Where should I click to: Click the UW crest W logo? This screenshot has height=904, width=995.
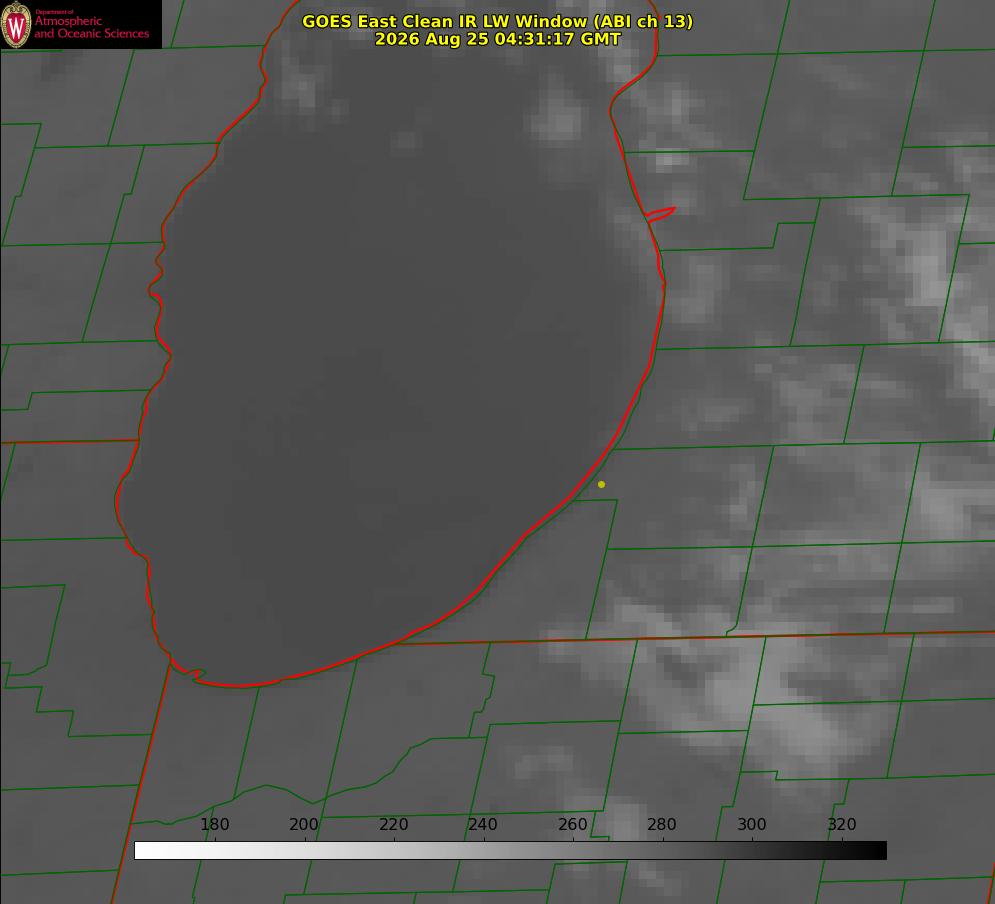(16, 24)
